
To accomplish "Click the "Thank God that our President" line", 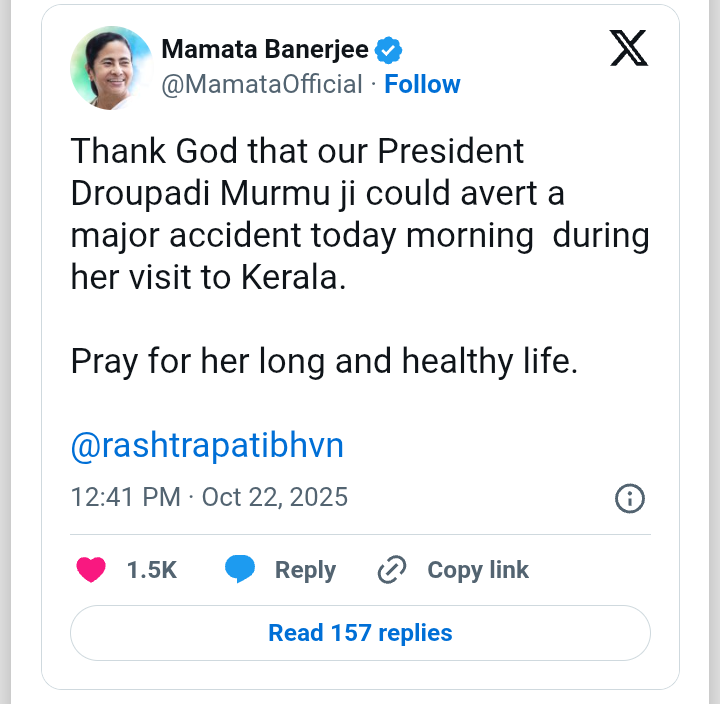I will pos(297,151).
